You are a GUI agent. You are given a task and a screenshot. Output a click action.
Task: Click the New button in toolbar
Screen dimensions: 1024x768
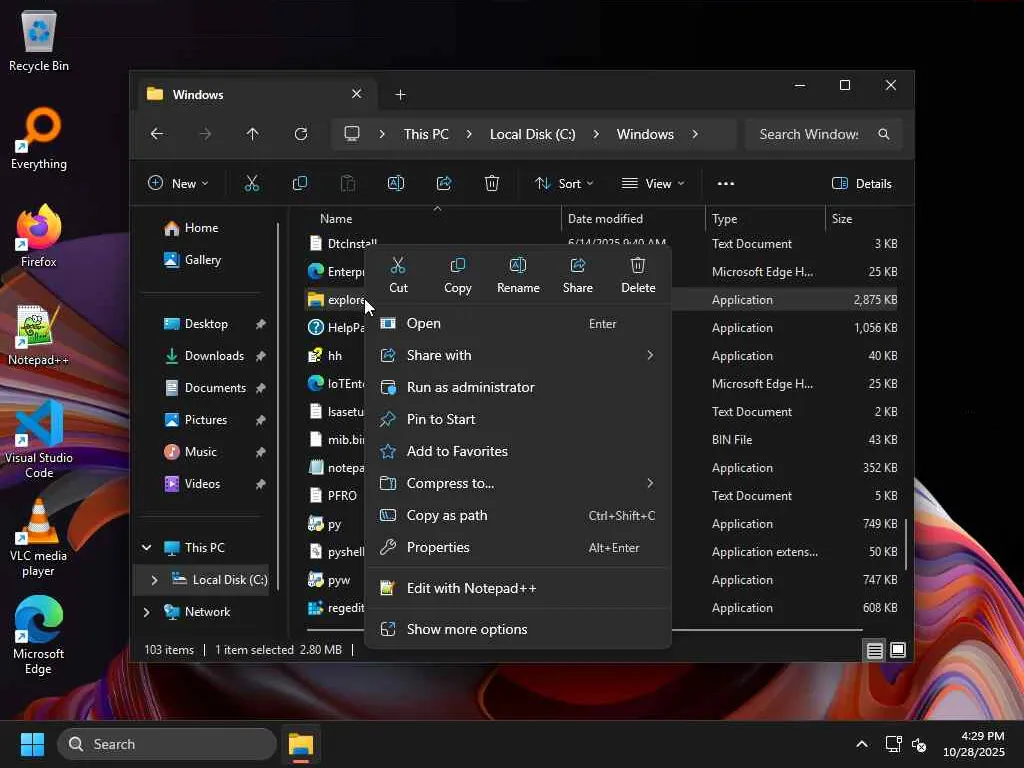[178, 183]
